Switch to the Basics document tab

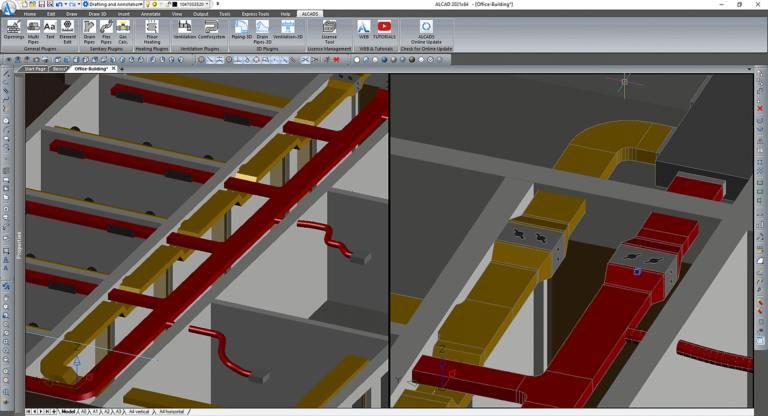(59, 69)
